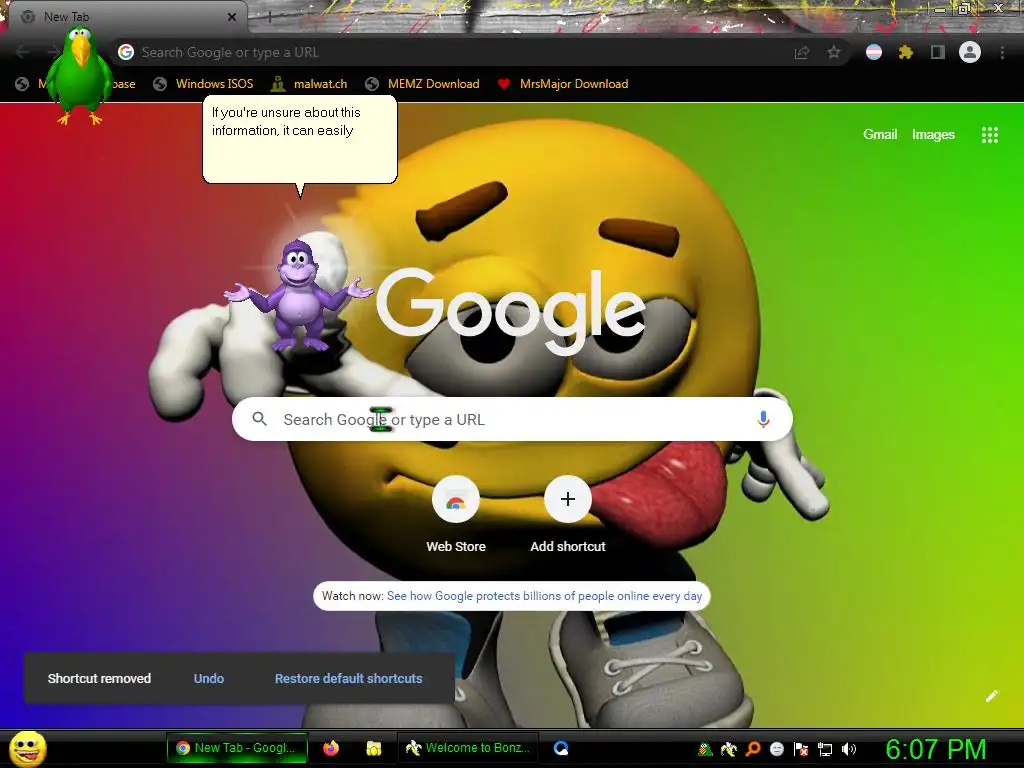Open the 'See how Google protects billions' link

coord(544,596)
